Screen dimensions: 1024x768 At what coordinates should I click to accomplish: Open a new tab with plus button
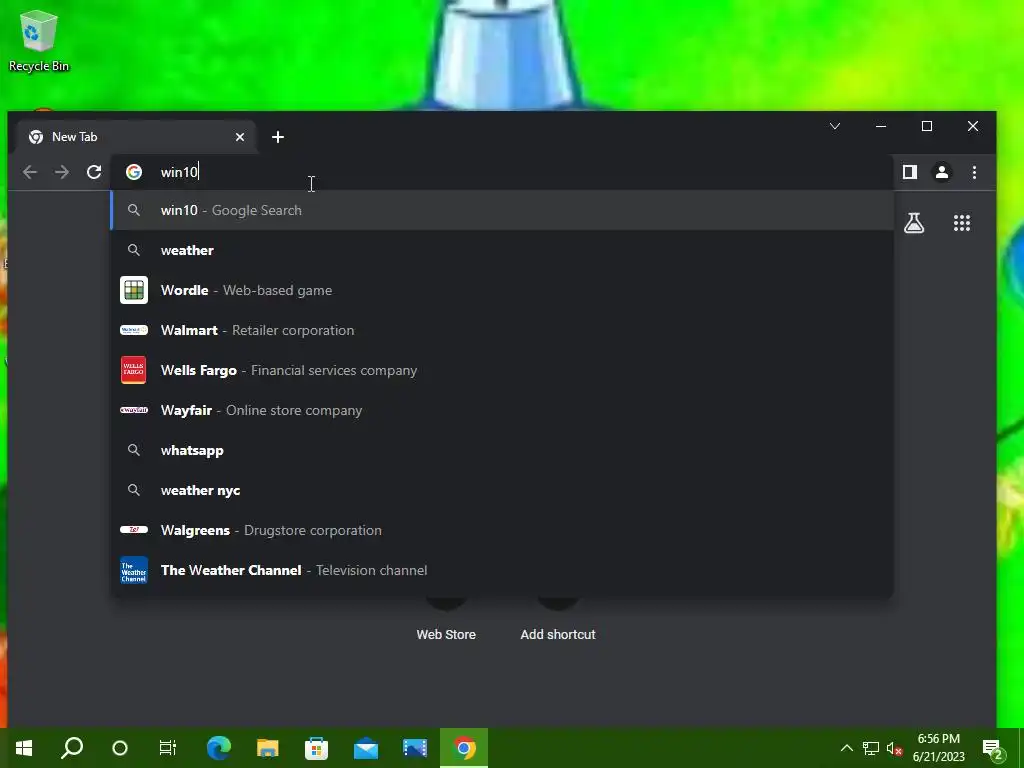tap(278, 137)
